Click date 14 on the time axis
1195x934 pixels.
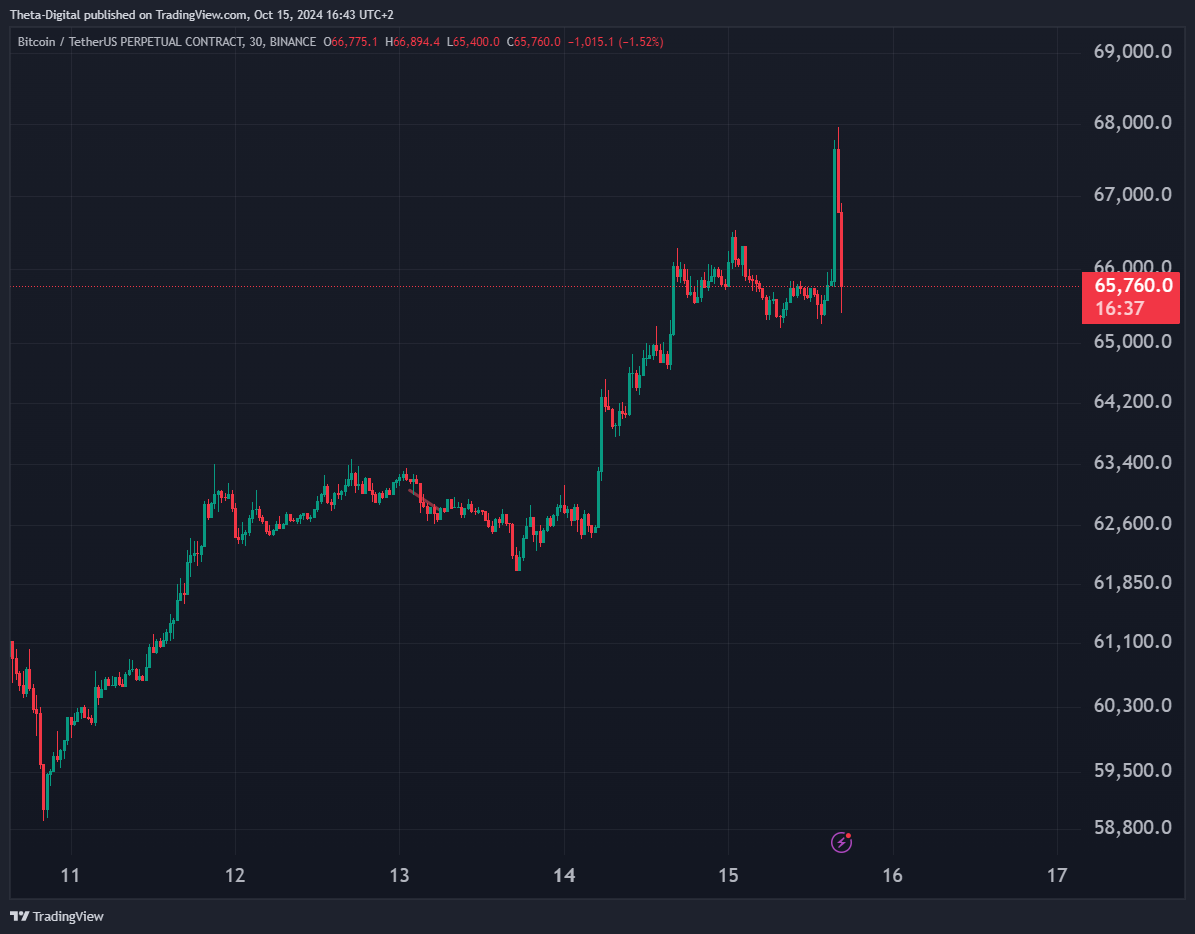tap(564, 875)
